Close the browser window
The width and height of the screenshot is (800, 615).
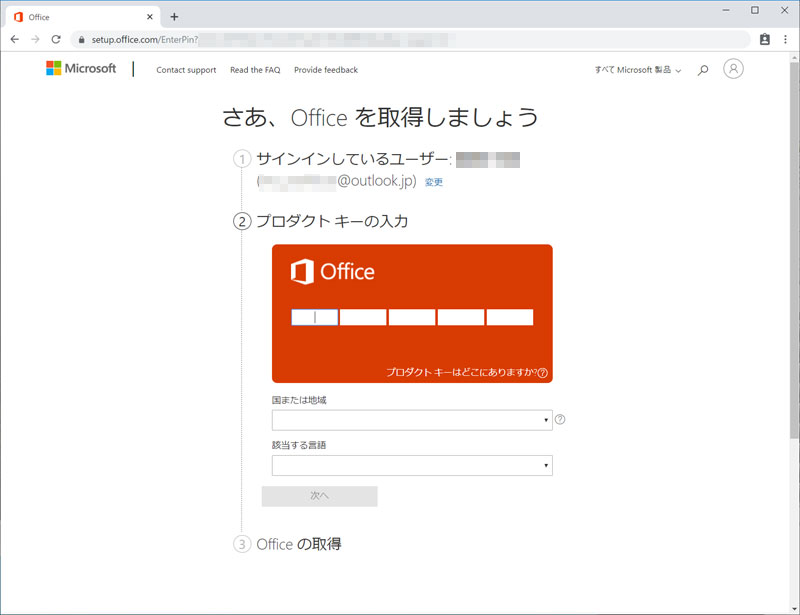(784, 10)
